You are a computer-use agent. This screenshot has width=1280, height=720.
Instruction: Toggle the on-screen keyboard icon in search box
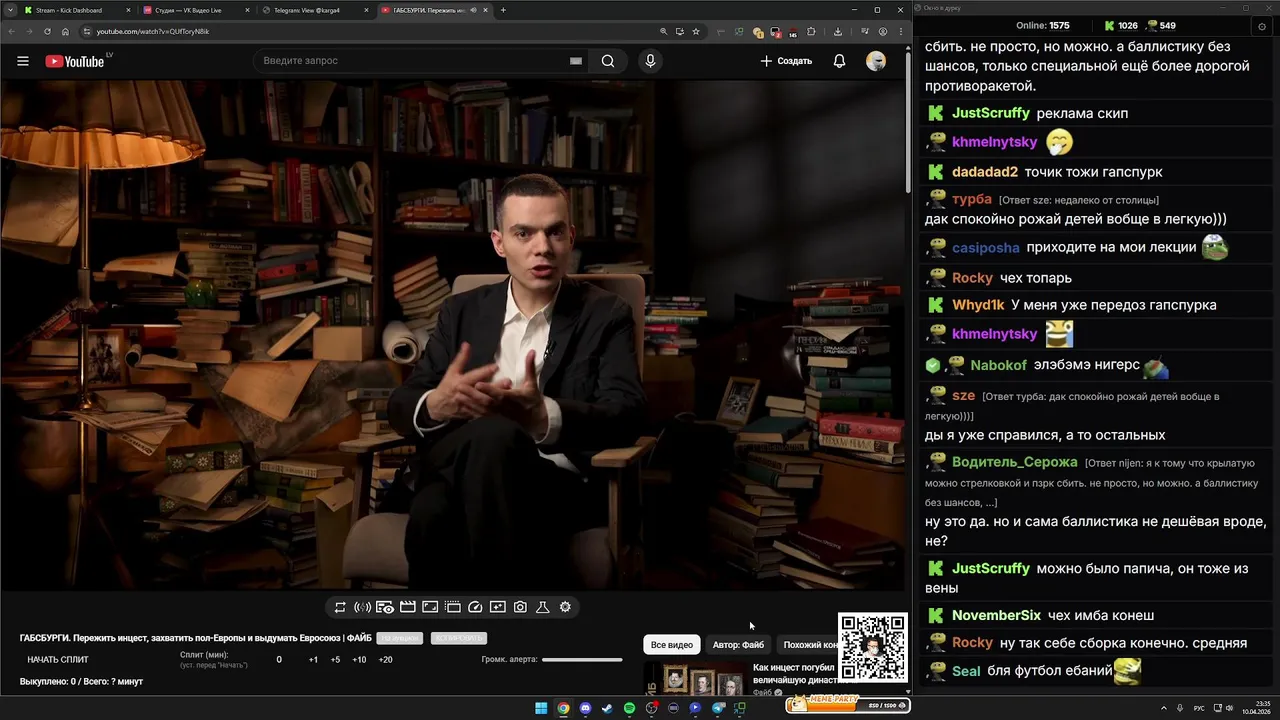click(575, 61)
